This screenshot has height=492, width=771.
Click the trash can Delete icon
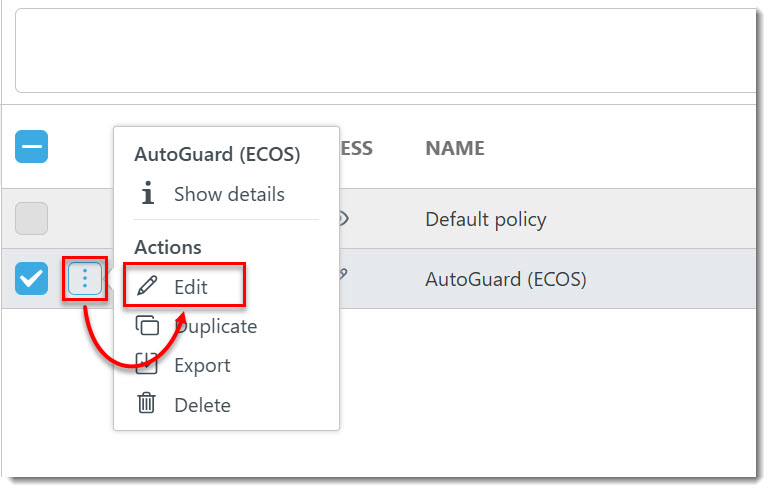click(x=147, y=404)
